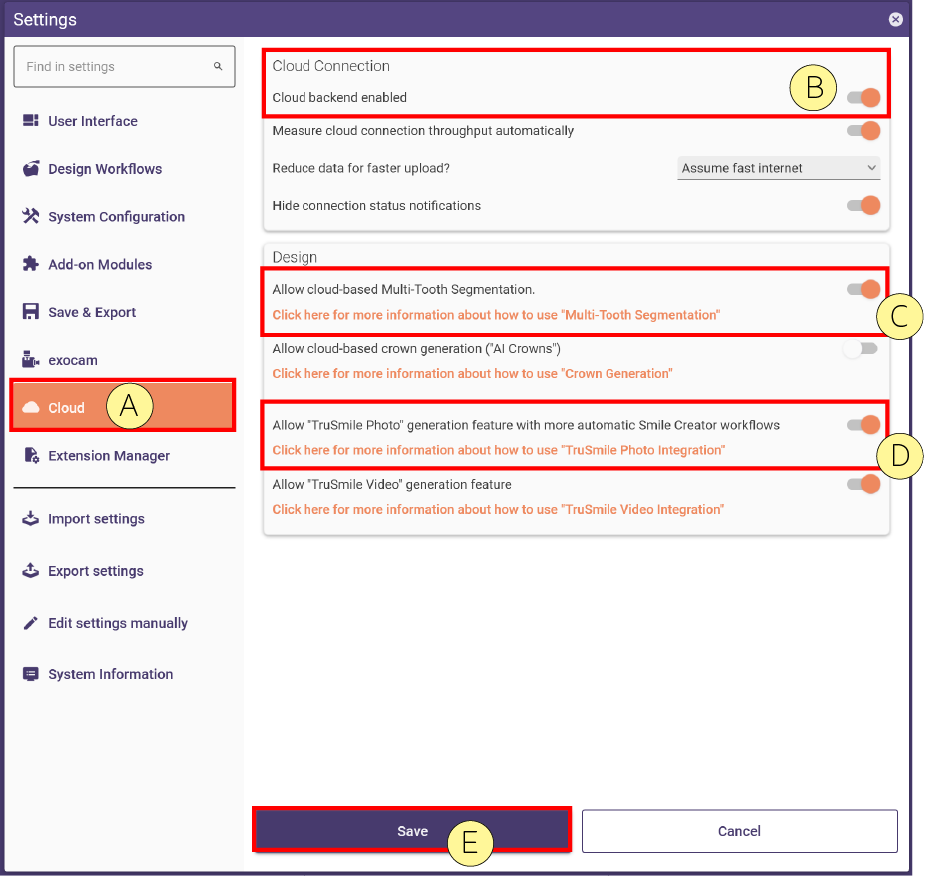This screenshot has width=926, height=876.
Task: Click the Export settings tray icon
Action: tap(31, 571)
